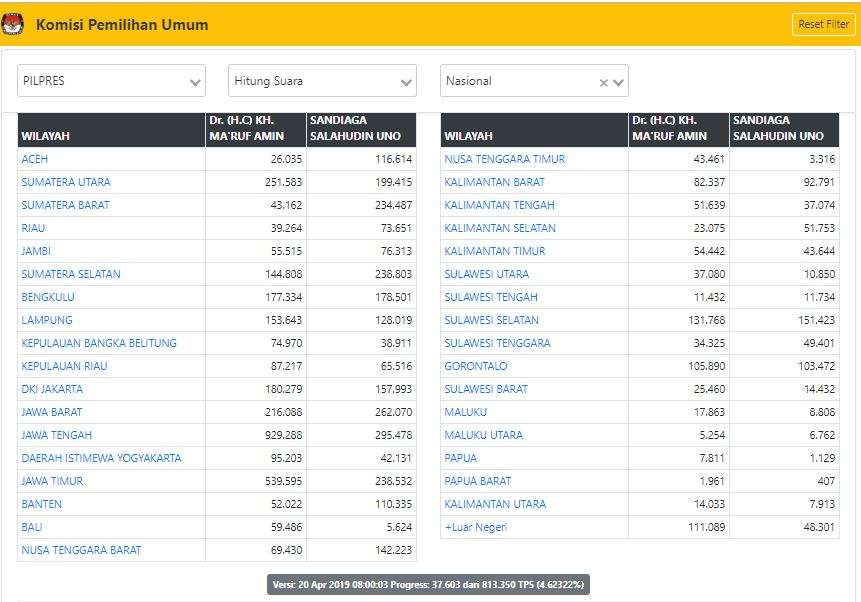
Task: Open the Nasional region dropdown arrow
Action: tap(619, 83)
